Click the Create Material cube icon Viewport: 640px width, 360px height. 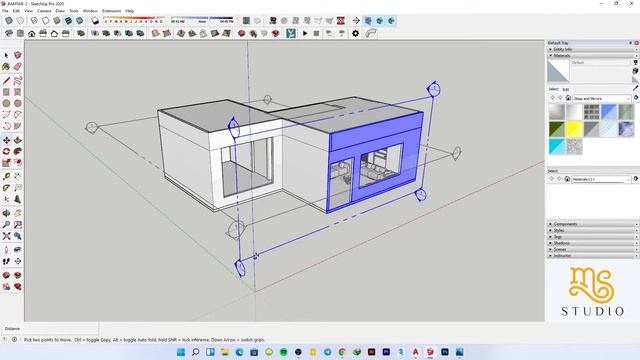coord(636,71)
